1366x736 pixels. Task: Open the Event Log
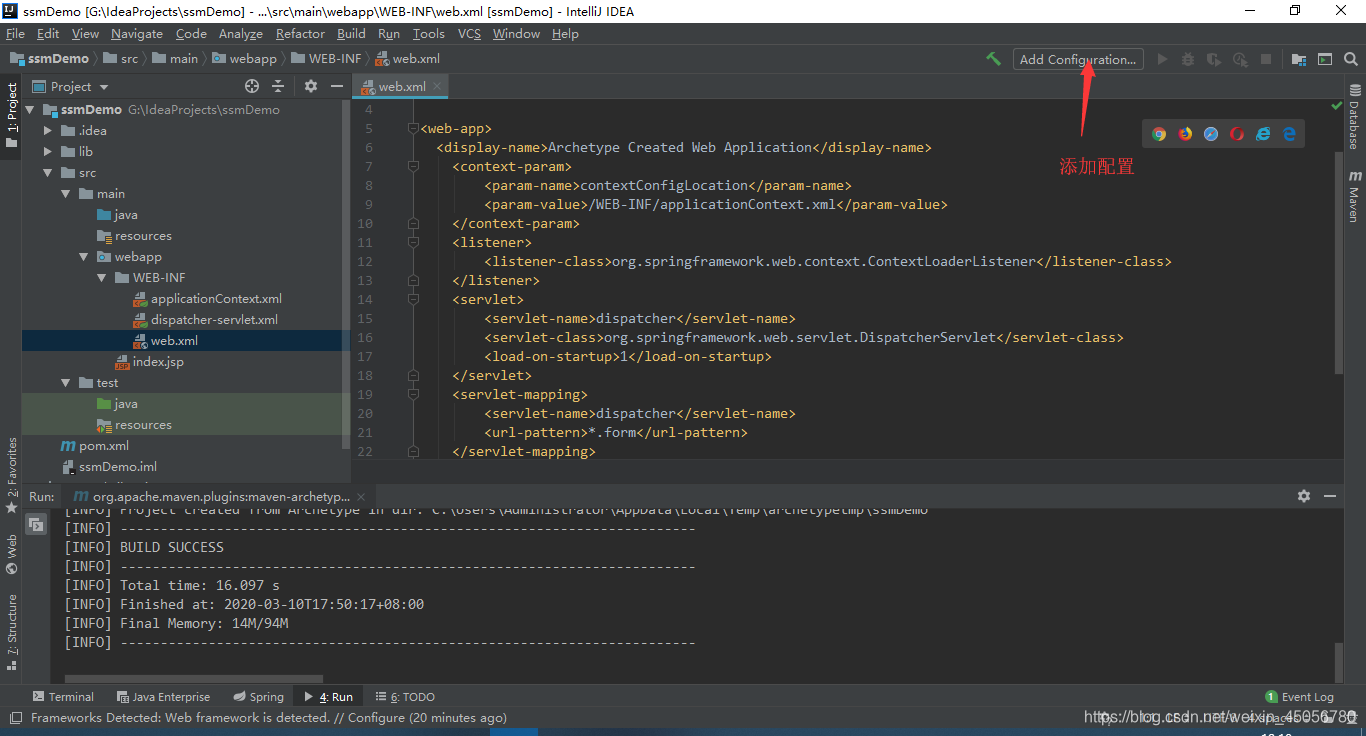tap(1300, 697)
